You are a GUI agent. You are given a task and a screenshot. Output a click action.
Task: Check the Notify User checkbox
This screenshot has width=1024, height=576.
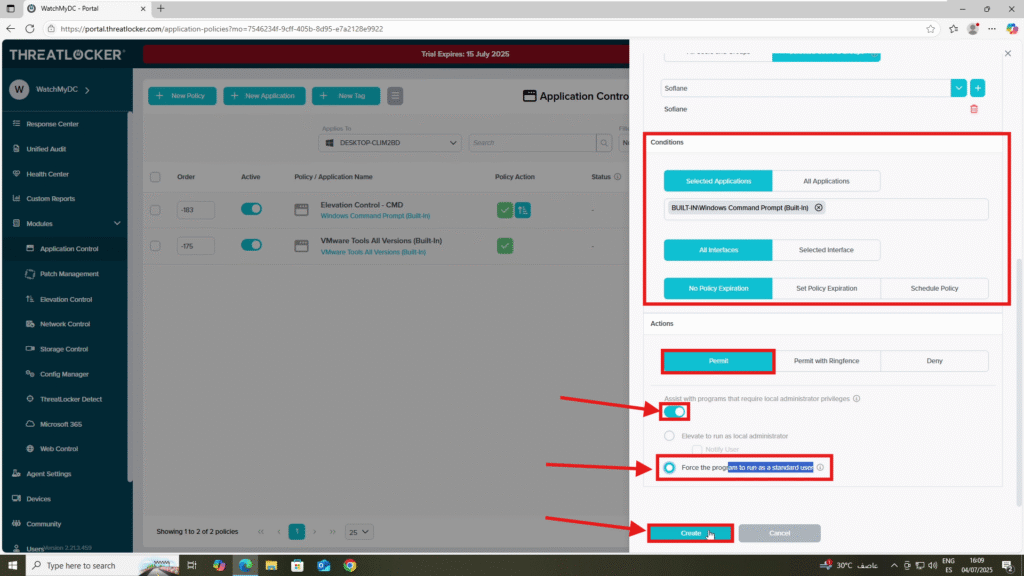pos(697,449)
